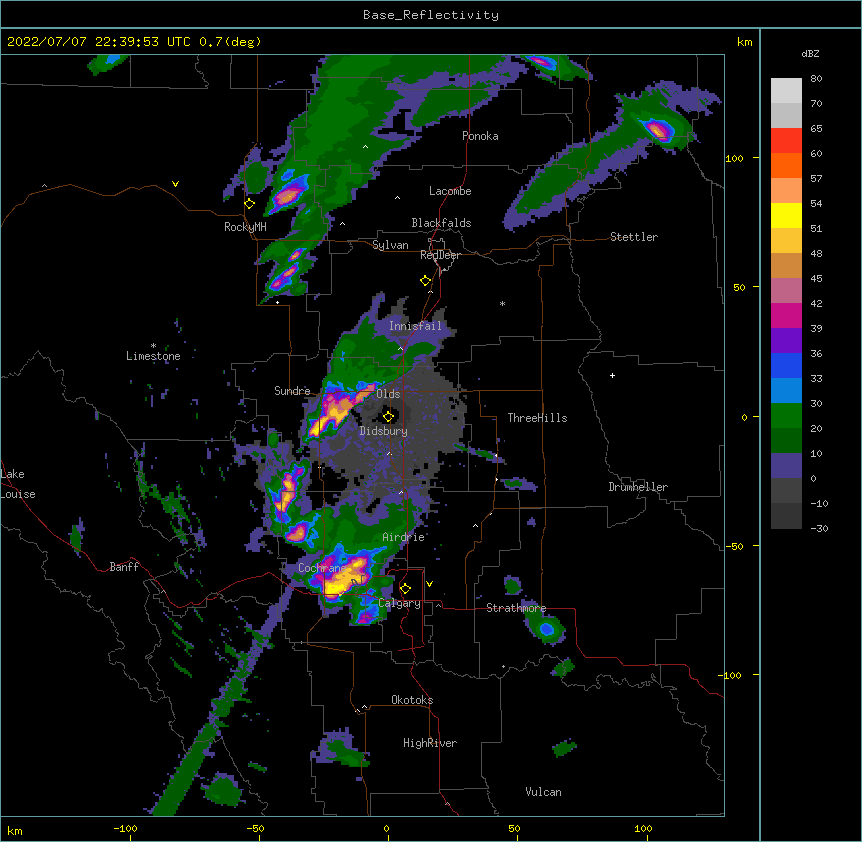
Task: Select the blue 36–33 dBZ legend swatch
Action: coord(786,365)
